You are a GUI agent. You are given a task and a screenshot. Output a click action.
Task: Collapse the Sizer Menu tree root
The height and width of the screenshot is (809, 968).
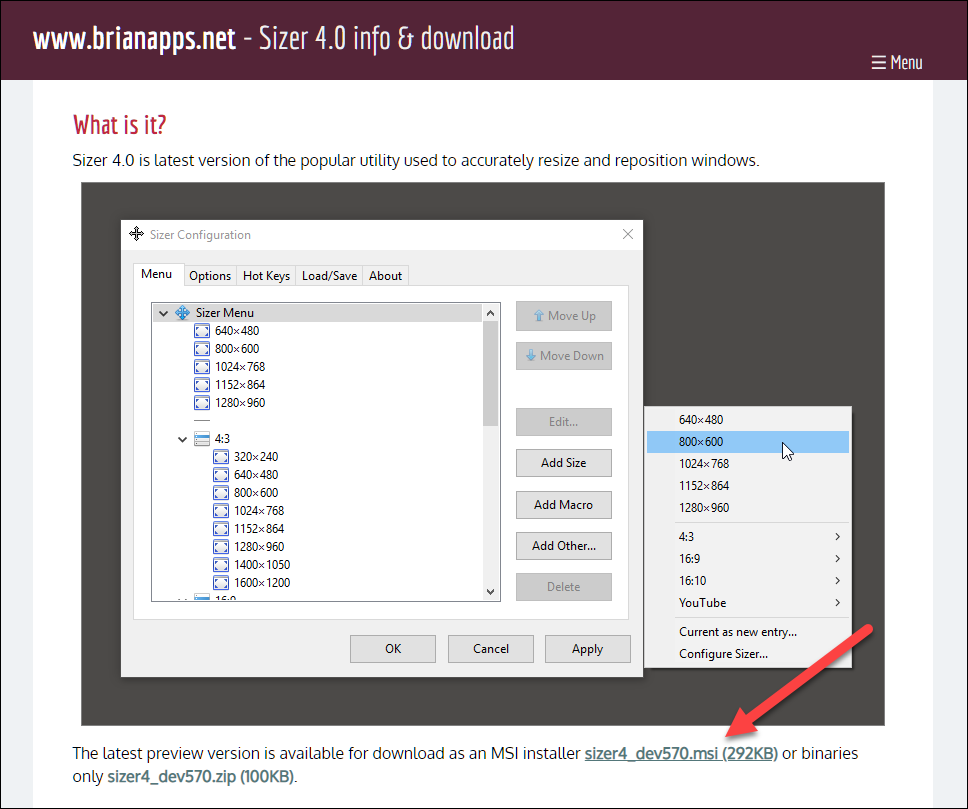coord(163,313)
